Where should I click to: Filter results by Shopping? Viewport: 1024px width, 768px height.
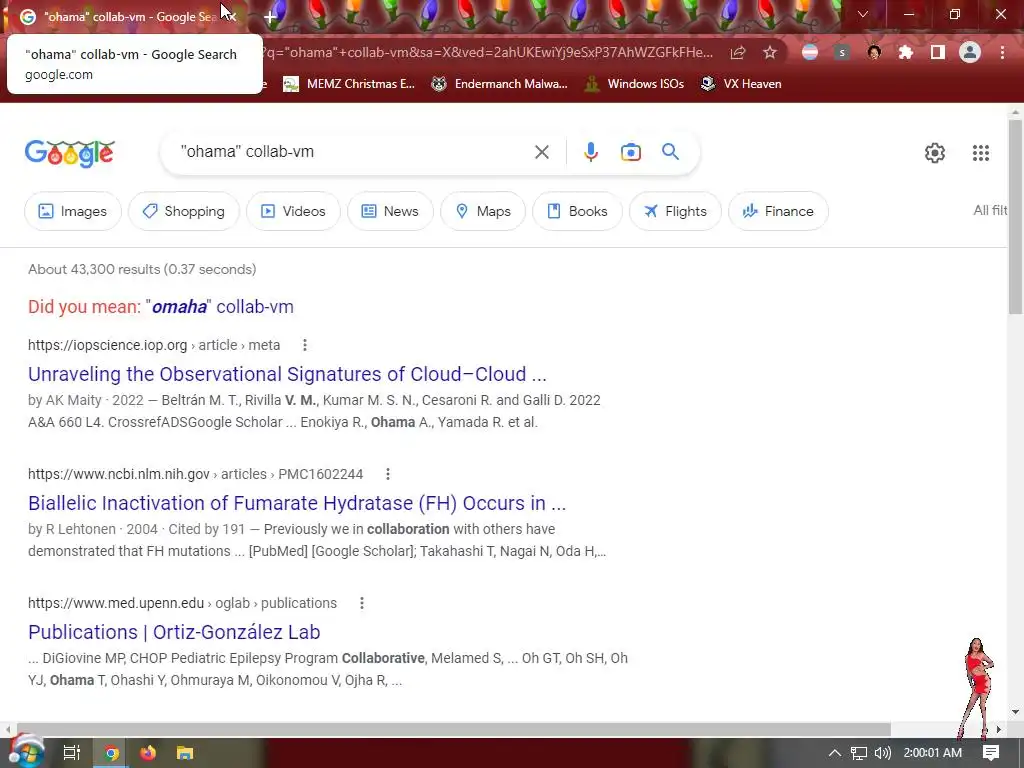click(184, 211)
